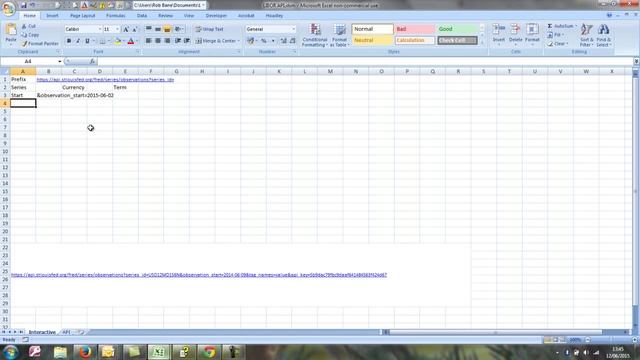640x360 pixels.
Task: Open the Font size dropdown
Action: coord(118,29)
